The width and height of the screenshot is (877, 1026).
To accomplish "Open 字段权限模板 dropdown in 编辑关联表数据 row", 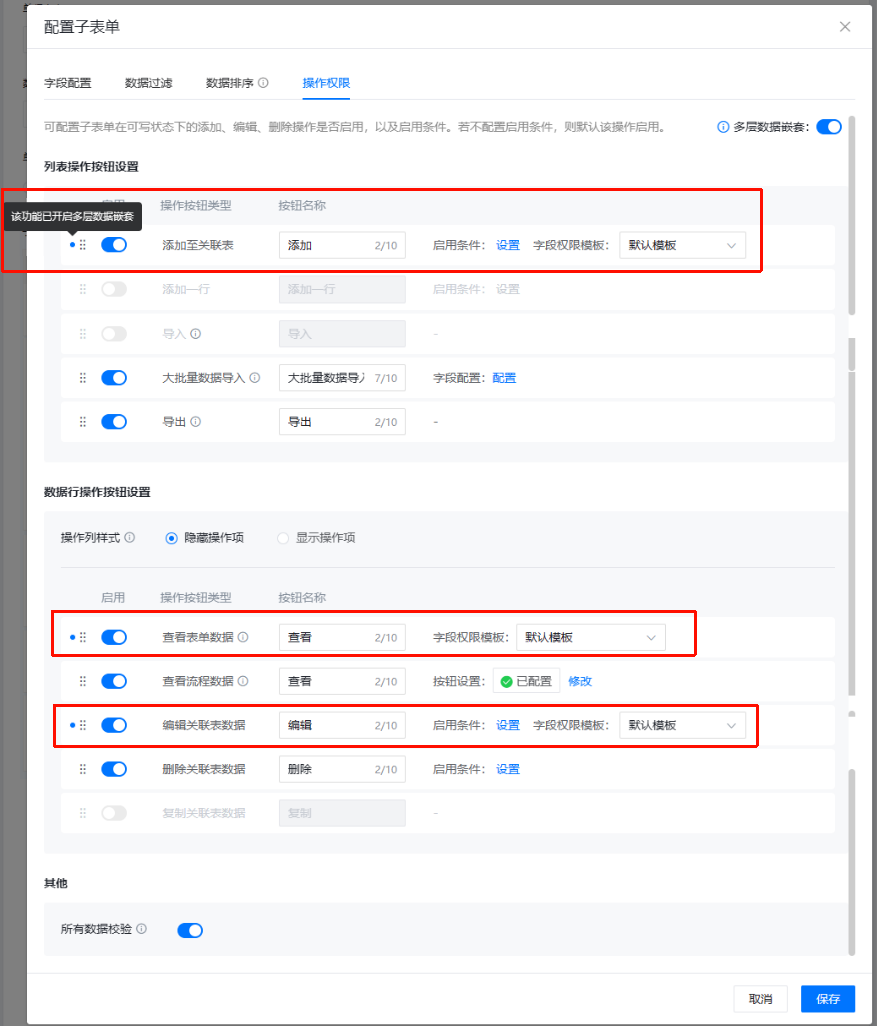I will [x=682, y=725].
